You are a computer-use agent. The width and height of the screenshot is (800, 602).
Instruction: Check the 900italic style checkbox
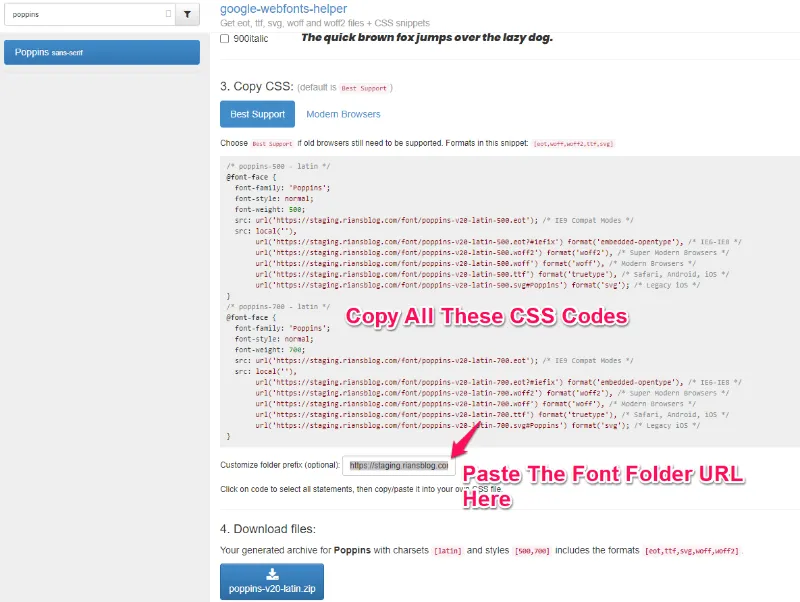225,38
